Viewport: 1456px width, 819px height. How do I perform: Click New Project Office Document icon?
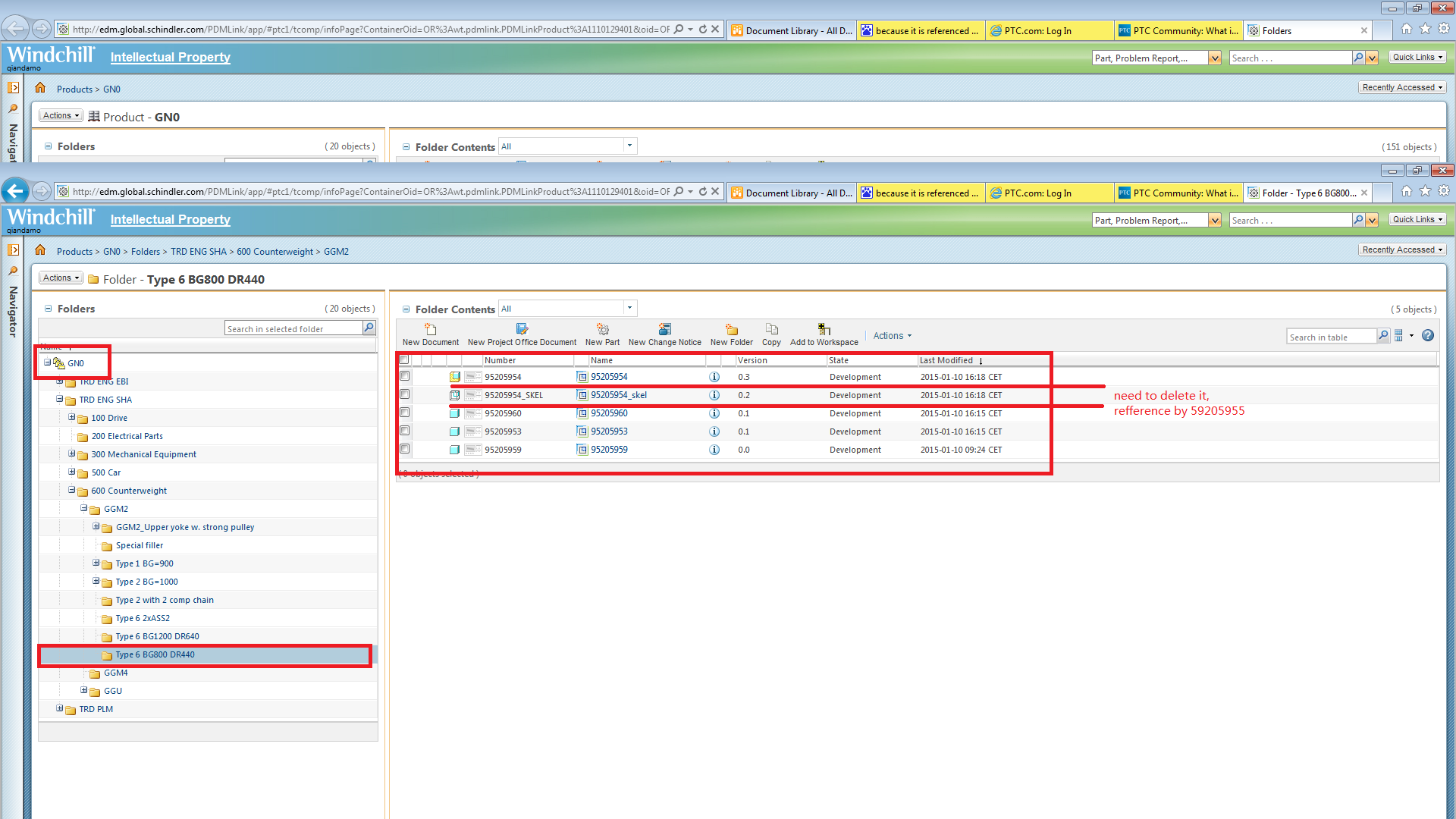pos(522,329)
